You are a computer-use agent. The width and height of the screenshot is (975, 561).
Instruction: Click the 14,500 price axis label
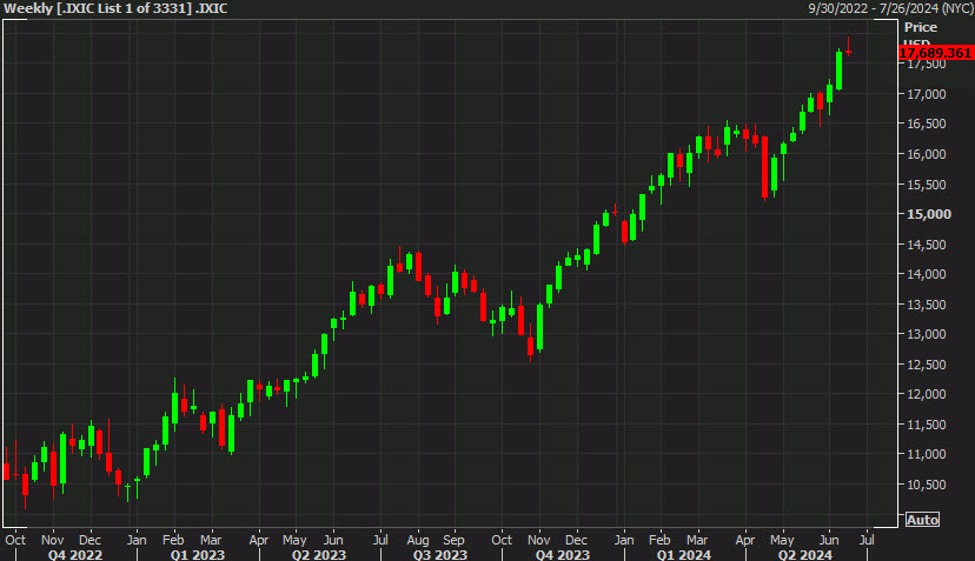926,244
